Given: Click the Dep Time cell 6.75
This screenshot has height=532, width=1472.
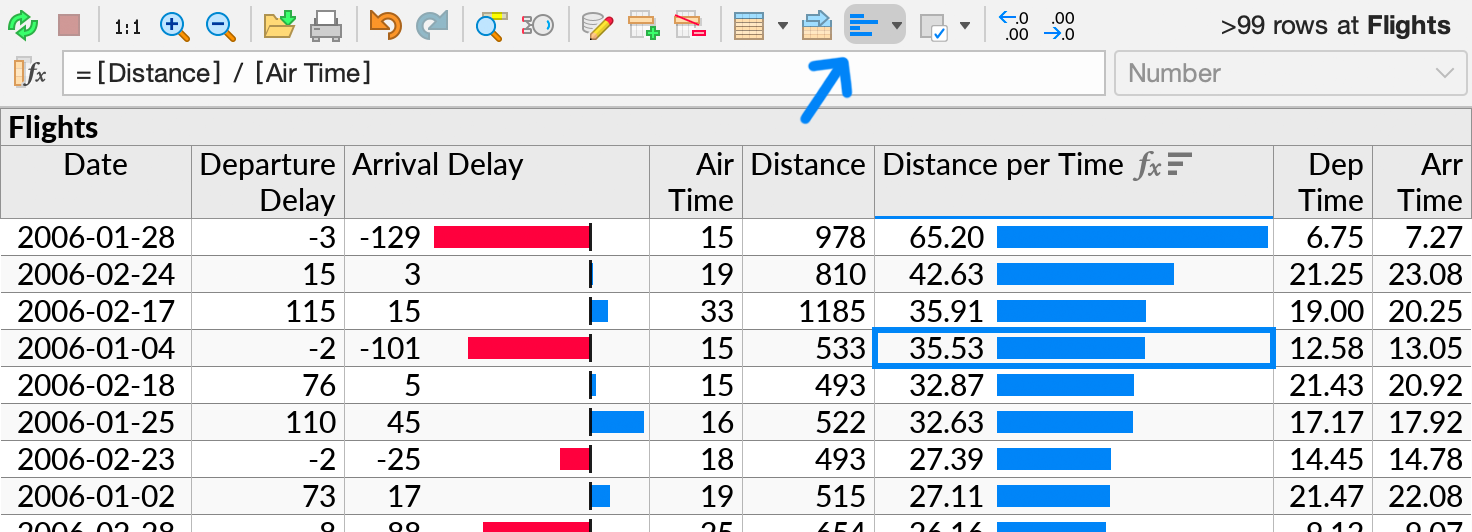Looking at the screenshot, I should (x=1323, y=237).
